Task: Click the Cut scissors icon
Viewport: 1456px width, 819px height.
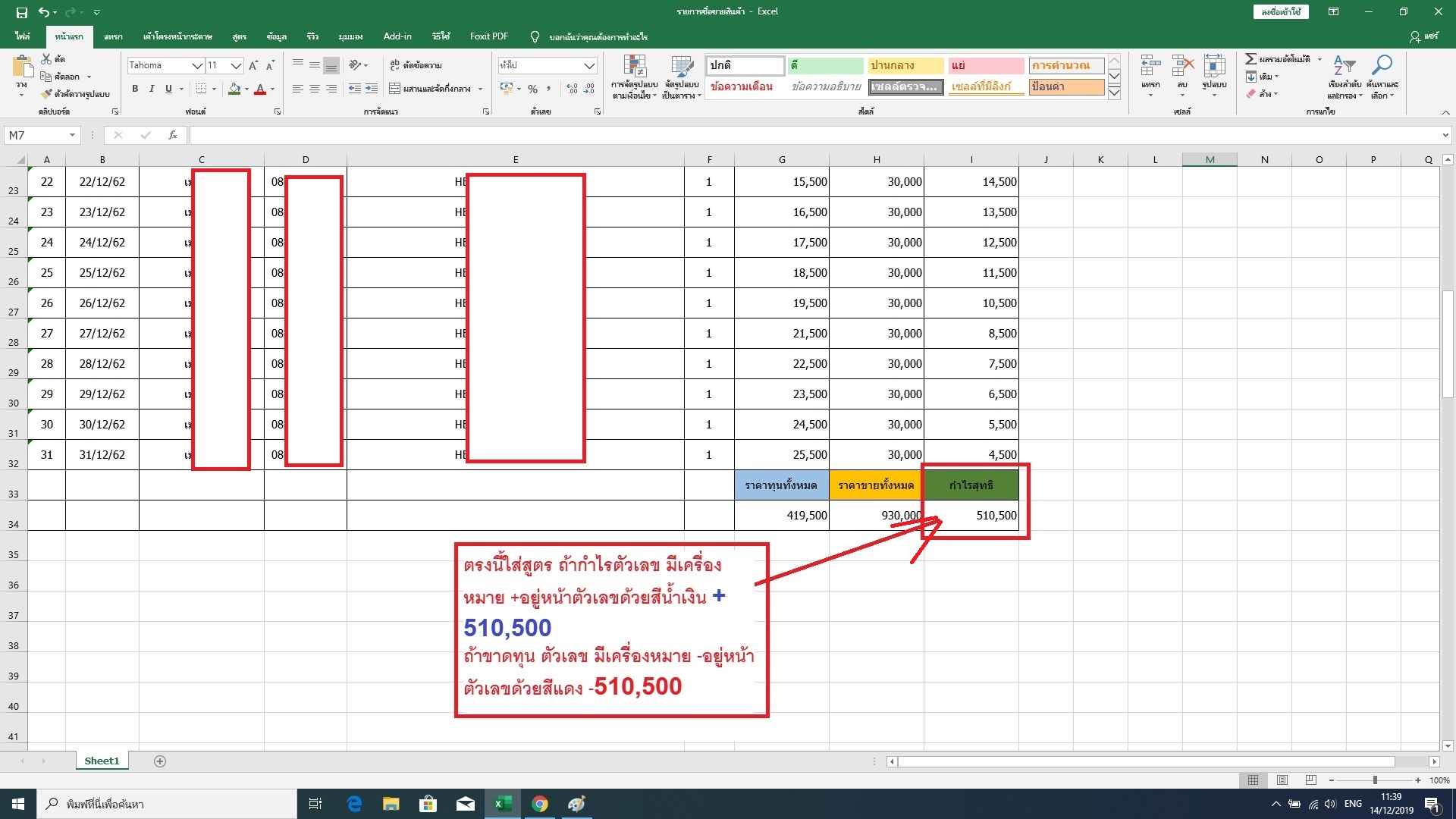Action: point(47,59)
